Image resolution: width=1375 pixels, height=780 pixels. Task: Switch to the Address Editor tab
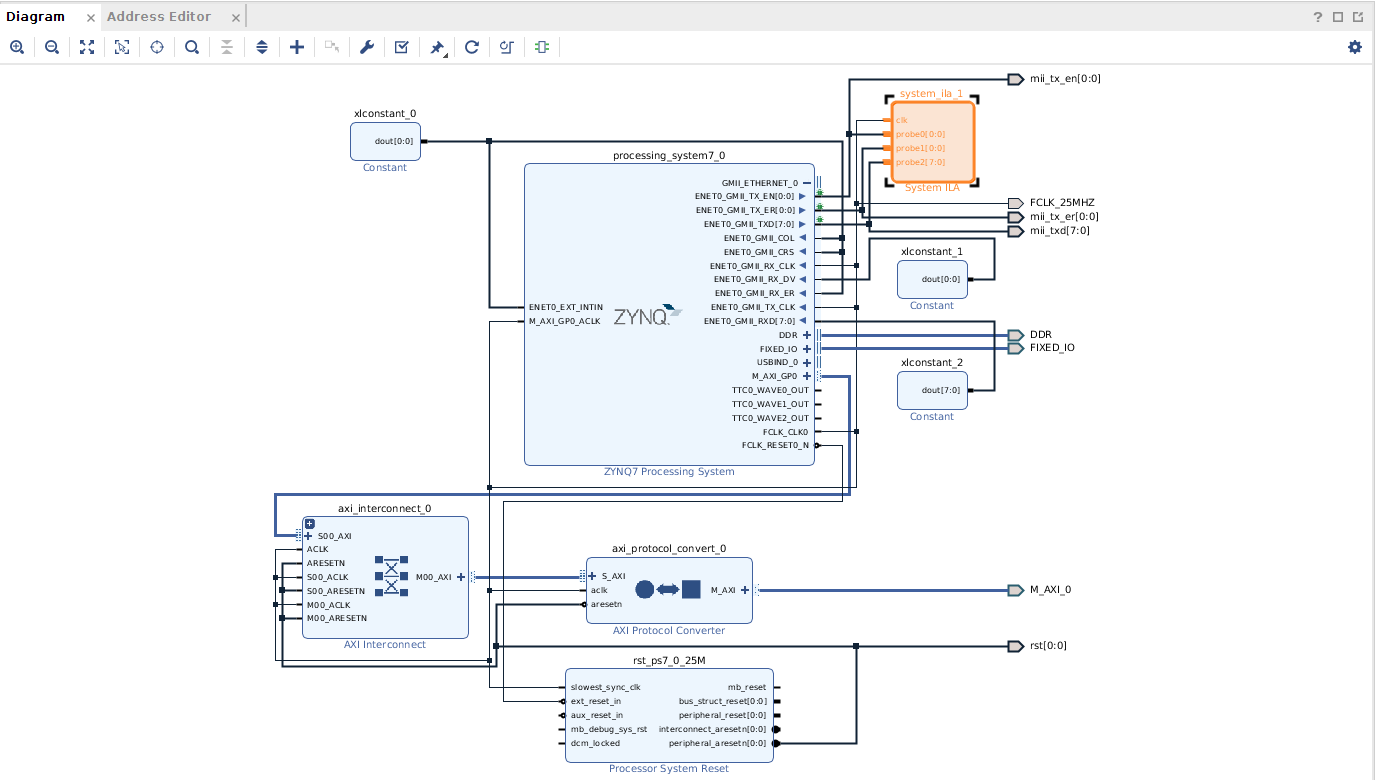point(159,16)
